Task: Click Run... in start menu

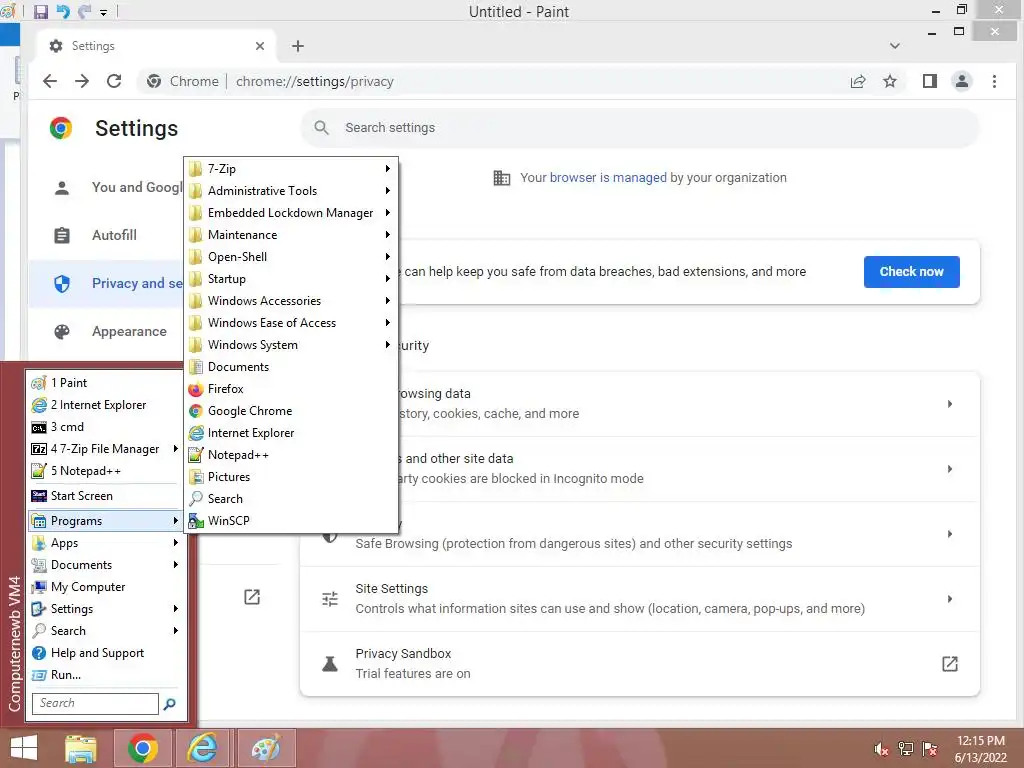Action: (x=104, y=675)
